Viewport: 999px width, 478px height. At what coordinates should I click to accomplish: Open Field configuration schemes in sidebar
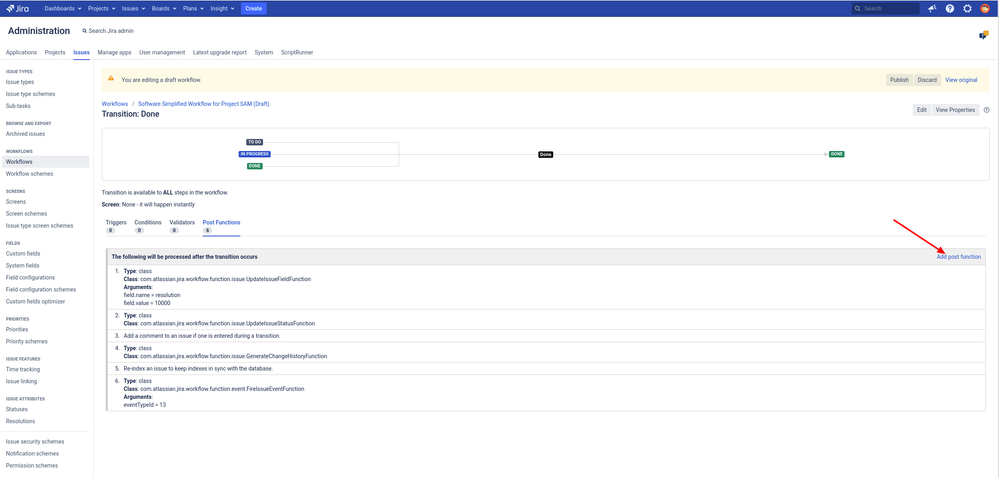coord(41,290)
